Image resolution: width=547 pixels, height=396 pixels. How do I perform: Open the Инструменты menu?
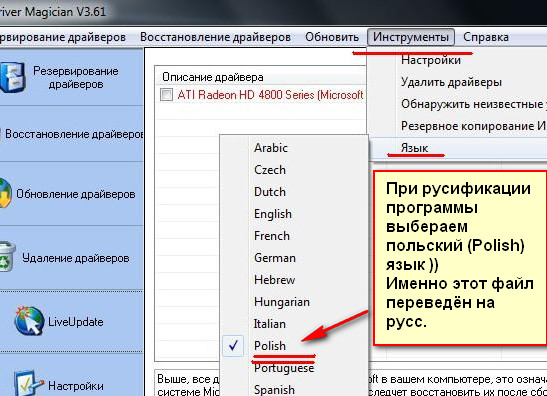(x=411, y=37)
